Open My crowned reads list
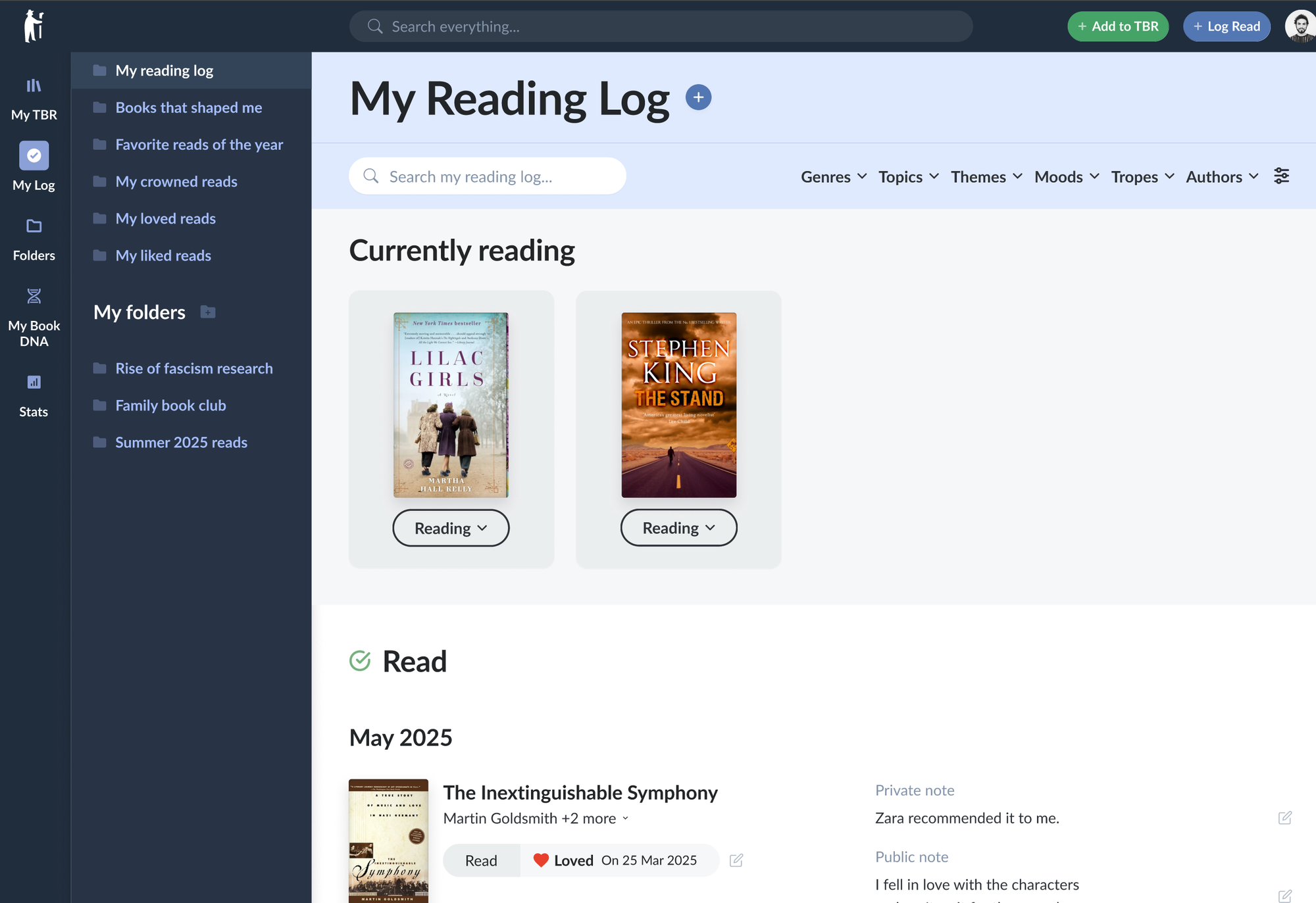Image resolution: width=1316 pixels, height=903 pixels. point(176,181)
